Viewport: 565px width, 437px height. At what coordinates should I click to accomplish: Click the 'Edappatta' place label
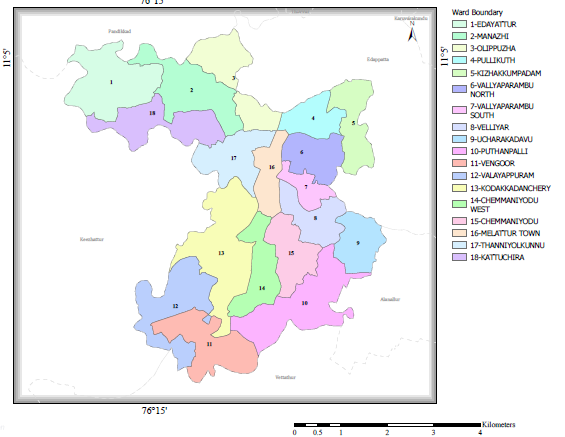(378, 59)
